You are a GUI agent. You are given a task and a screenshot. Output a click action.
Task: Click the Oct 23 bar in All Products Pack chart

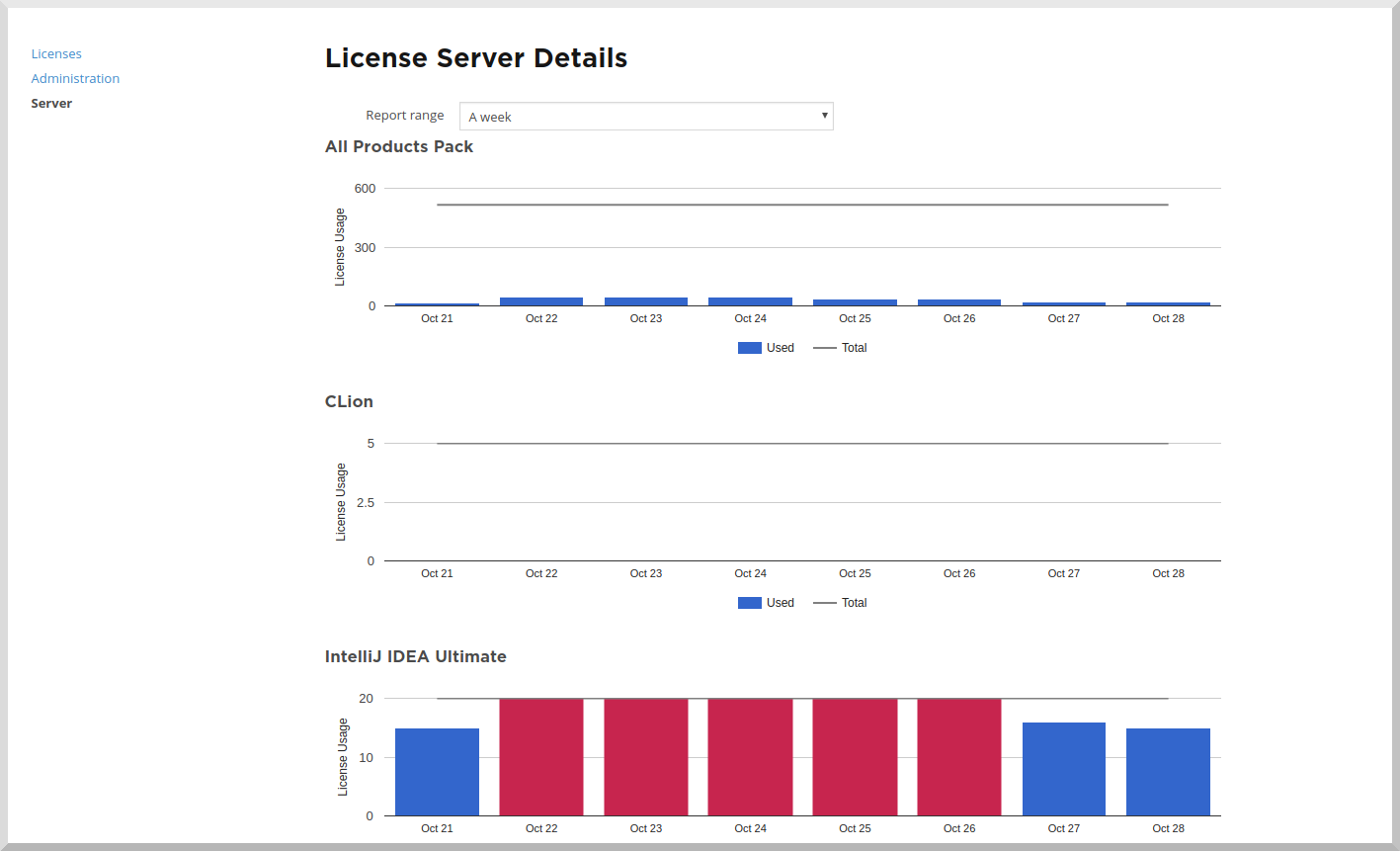(x=646, y=301)
